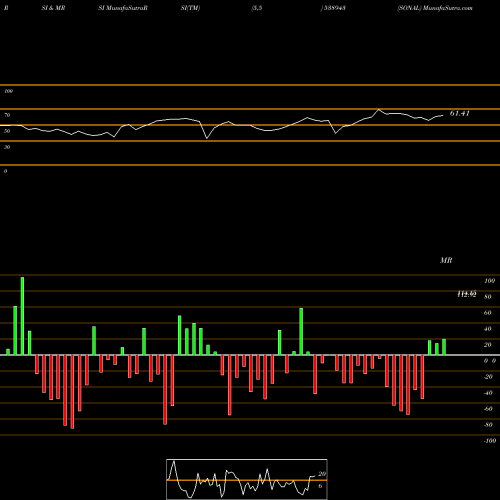Click the RSI axis label 70

[x=7, y=115]
